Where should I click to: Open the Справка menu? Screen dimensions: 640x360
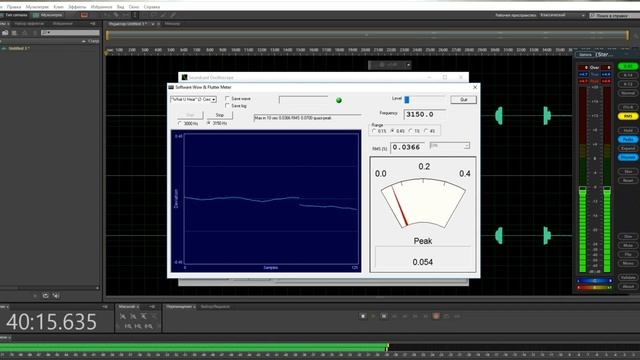tap(151, 7)
